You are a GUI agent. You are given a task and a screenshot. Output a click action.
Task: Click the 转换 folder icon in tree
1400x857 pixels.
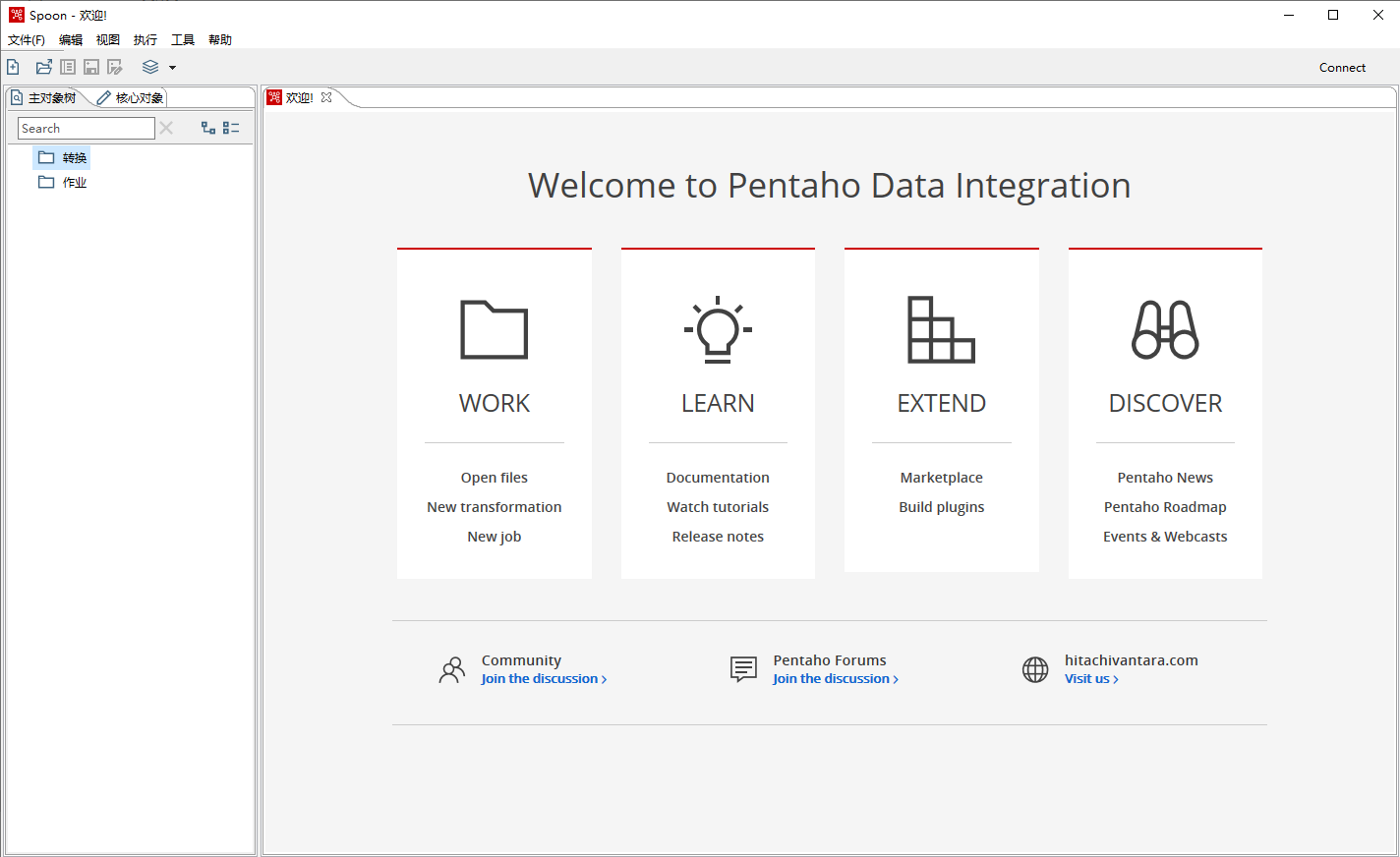(x=46, y=157)
